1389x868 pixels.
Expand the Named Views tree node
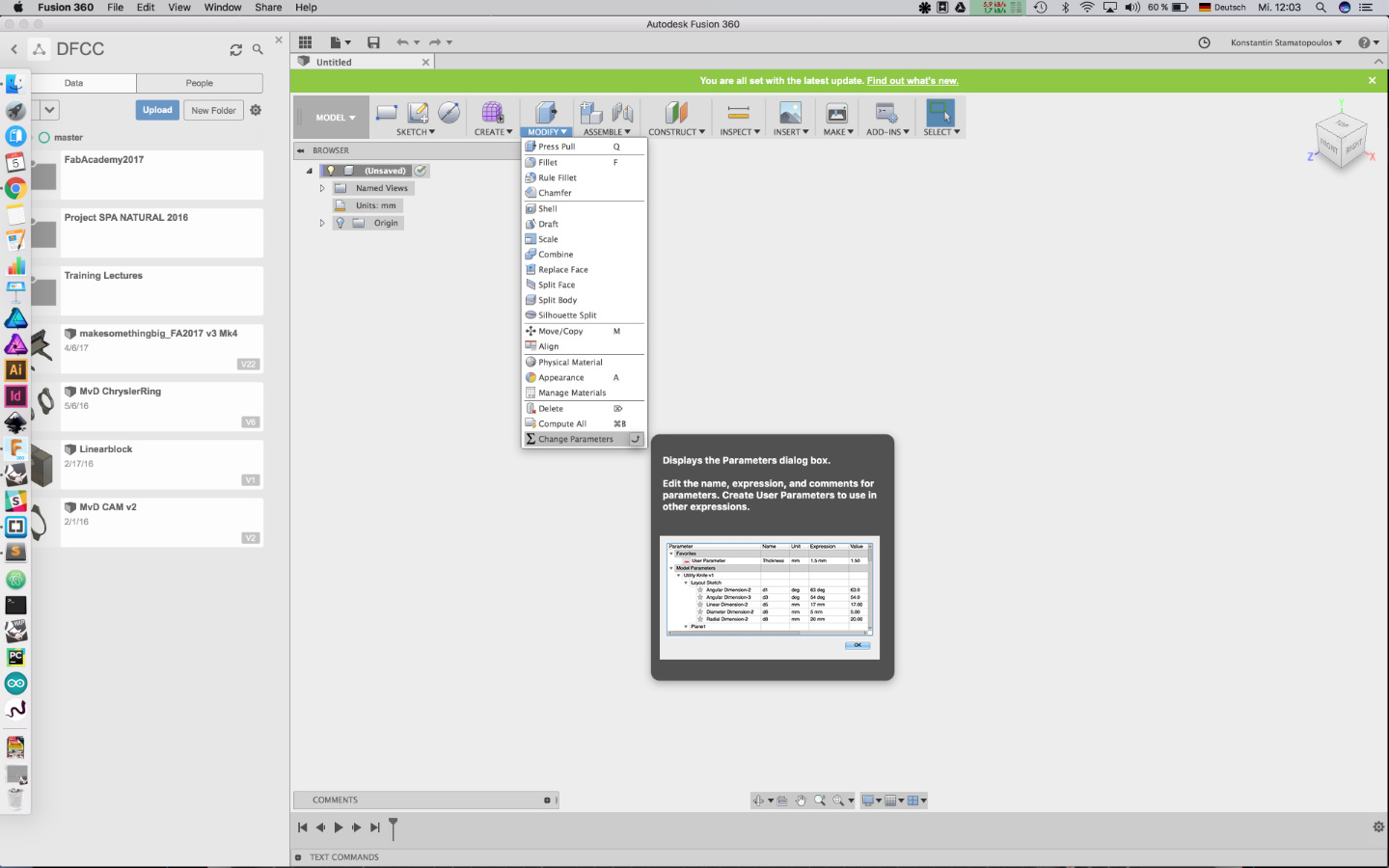(322, 188)
